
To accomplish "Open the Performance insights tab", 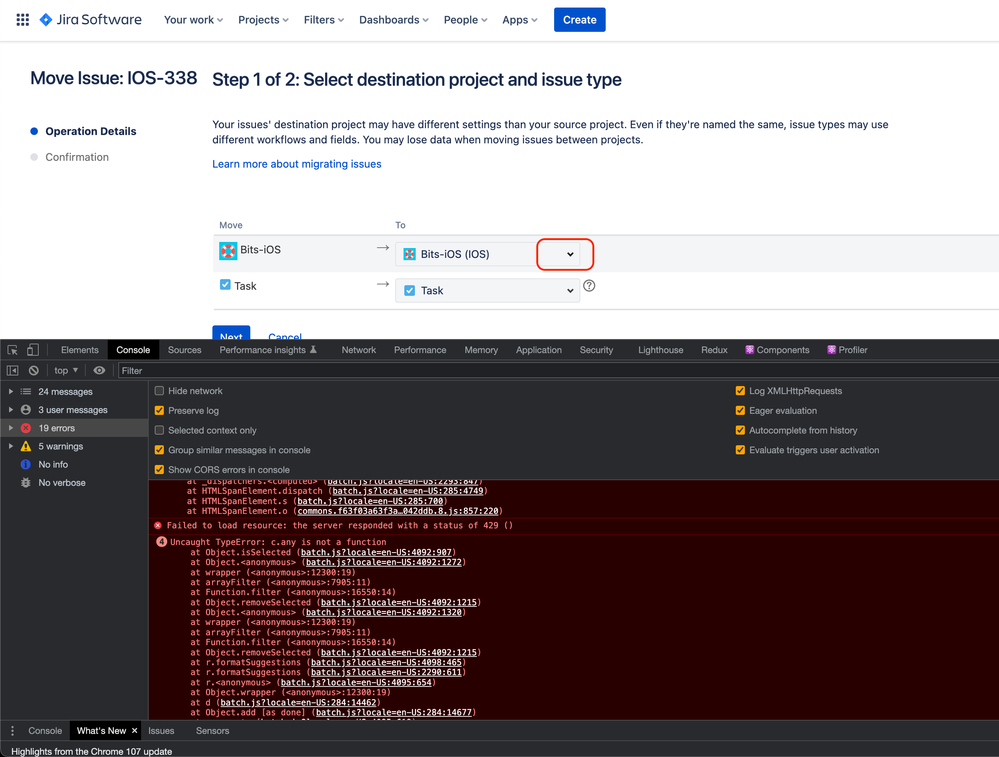I will [268, 350].
